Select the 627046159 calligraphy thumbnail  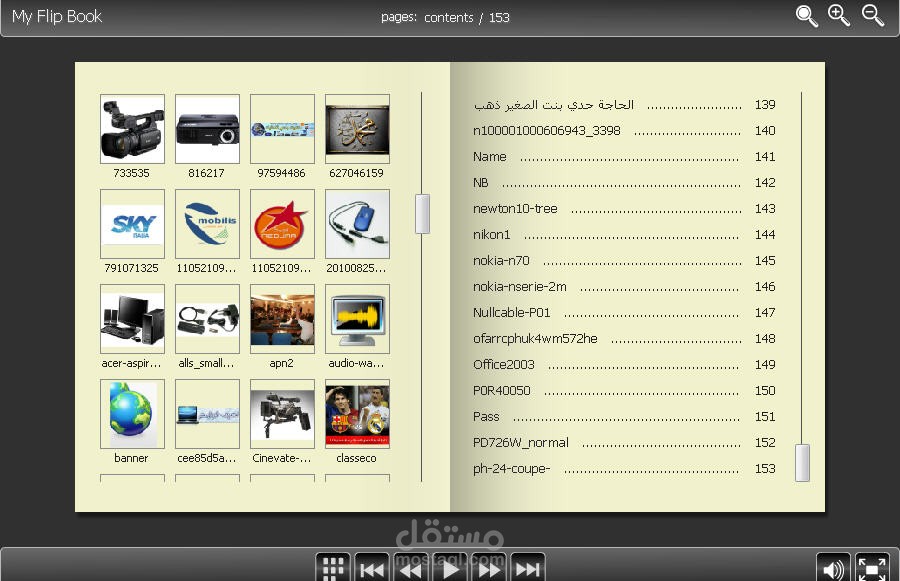tap(357, 129)
